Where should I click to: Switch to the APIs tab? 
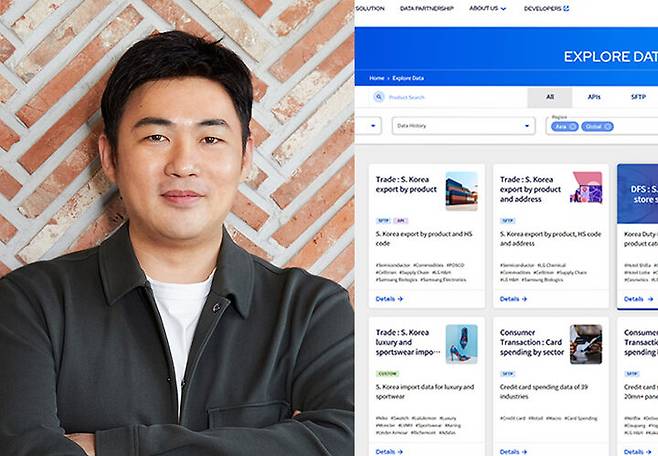tap(594, 97)
